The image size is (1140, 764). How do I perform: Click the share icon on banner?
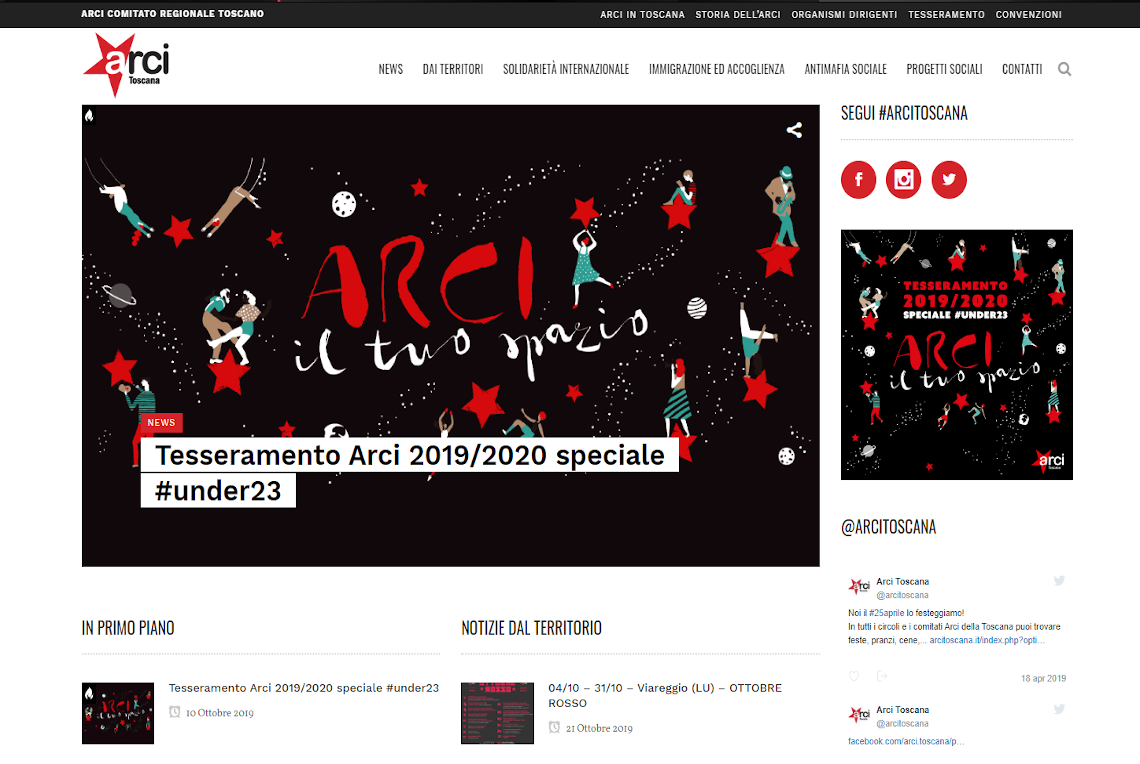click(795, 130)
